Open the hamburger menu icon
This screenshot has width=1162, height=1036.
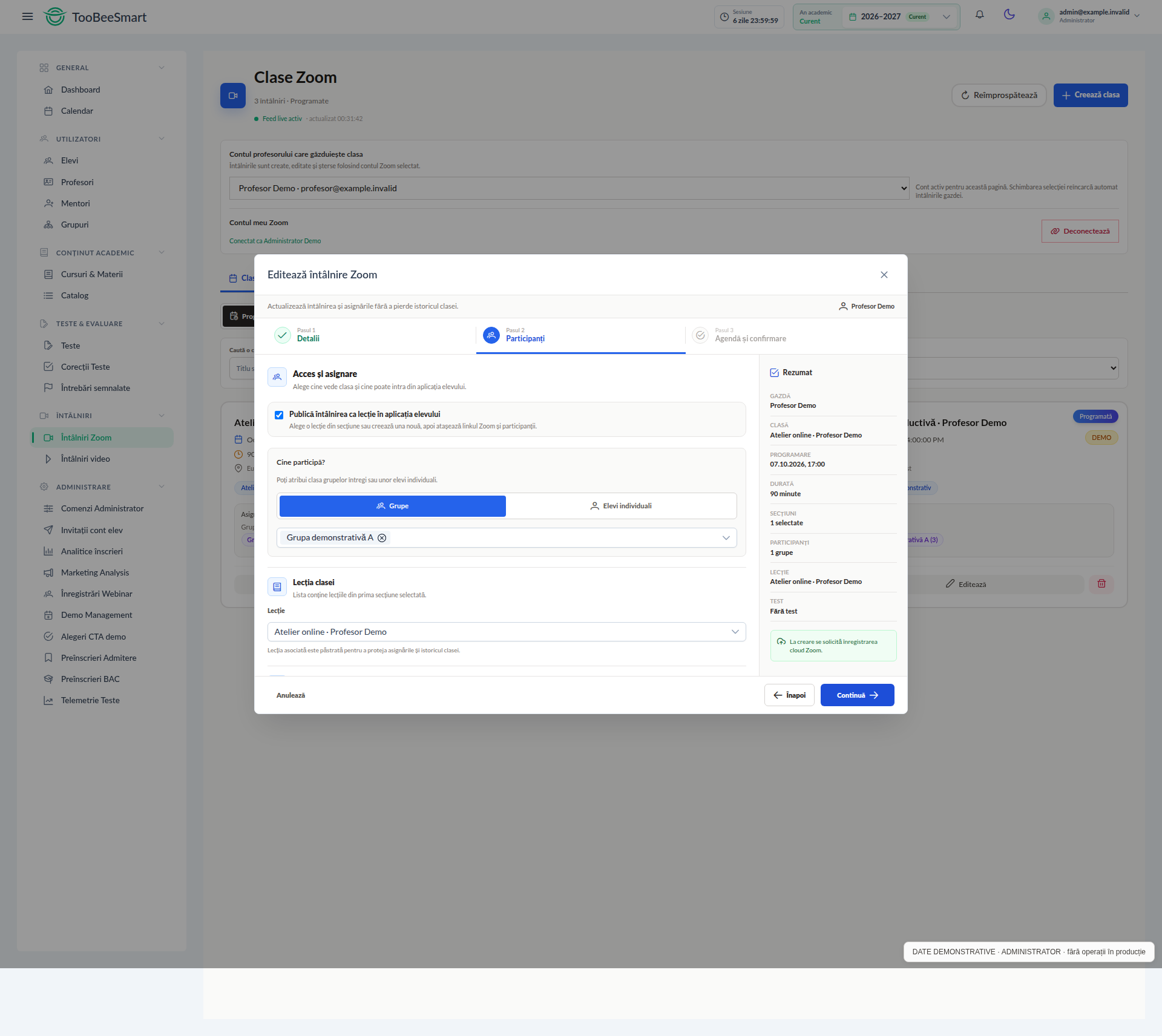pos(27,17)
